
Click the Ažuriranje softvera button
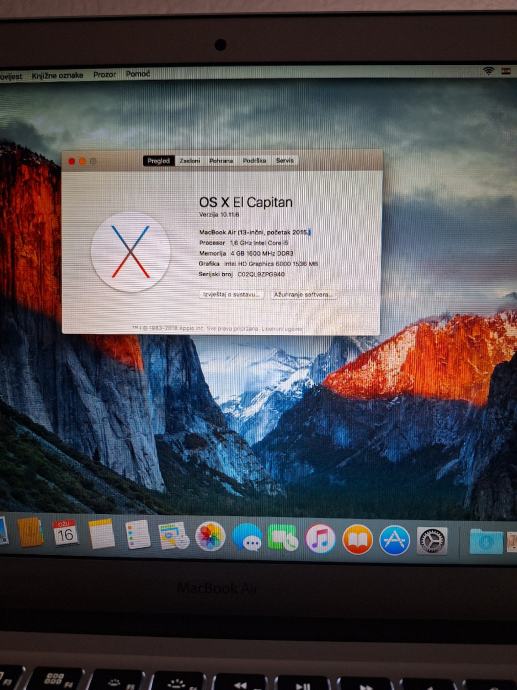point(304,294)
